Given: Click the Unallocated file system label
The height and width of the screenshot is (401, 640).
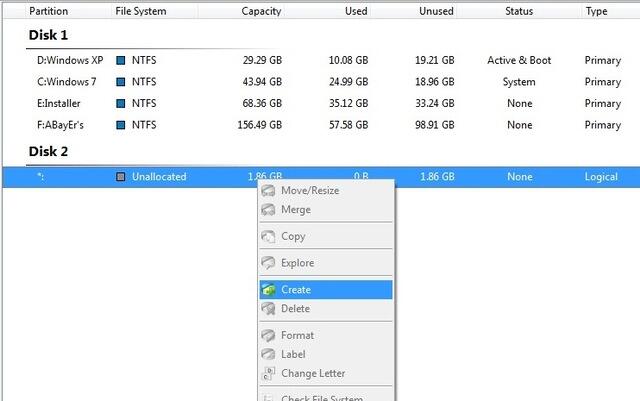Looking at the screenshot, I should (159, 177).
